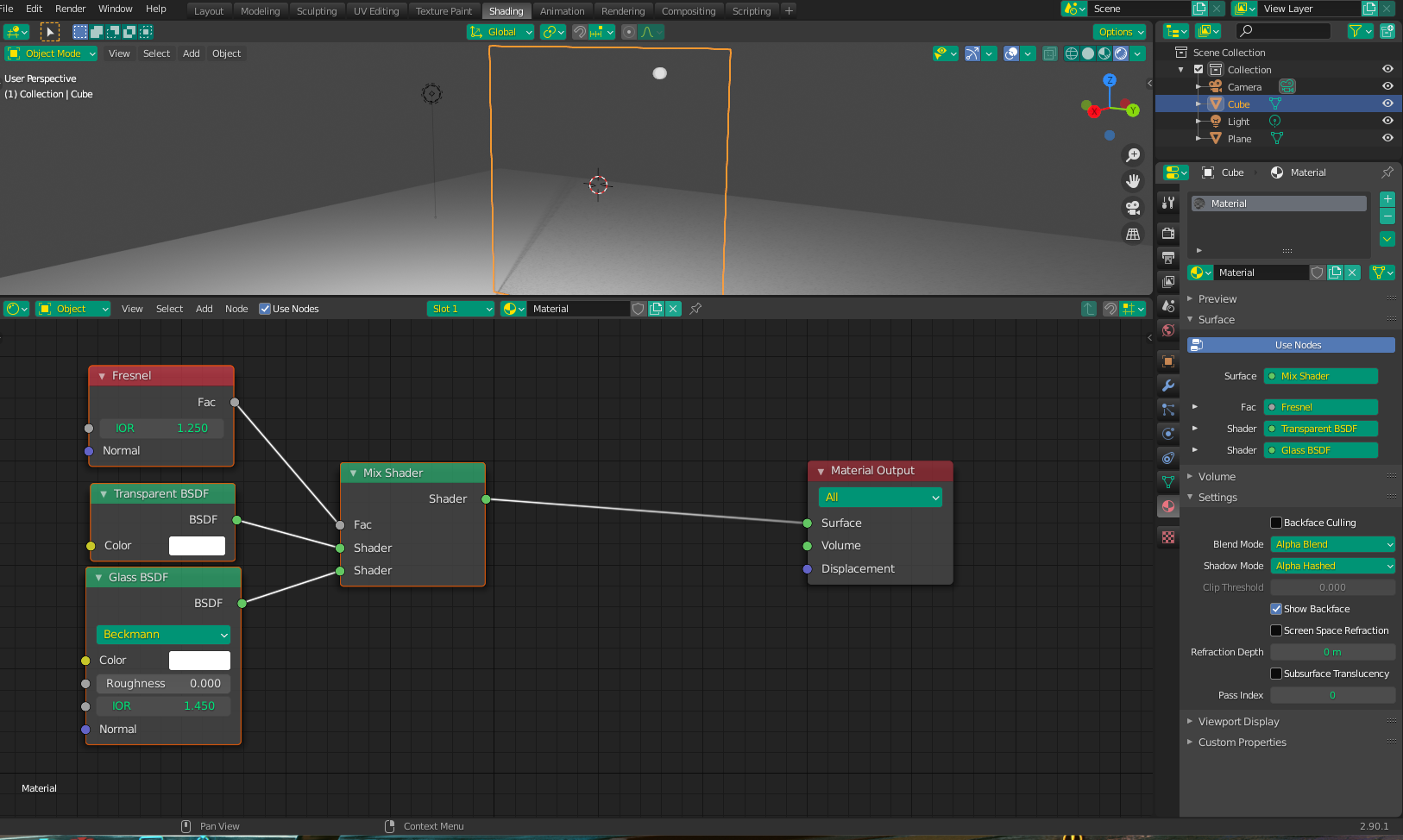Image resolution: width=1403 pixels, height=840 pixels.
Task: Enable Subsurface Translucency checkbox
Action: [x=1276, y=674]
